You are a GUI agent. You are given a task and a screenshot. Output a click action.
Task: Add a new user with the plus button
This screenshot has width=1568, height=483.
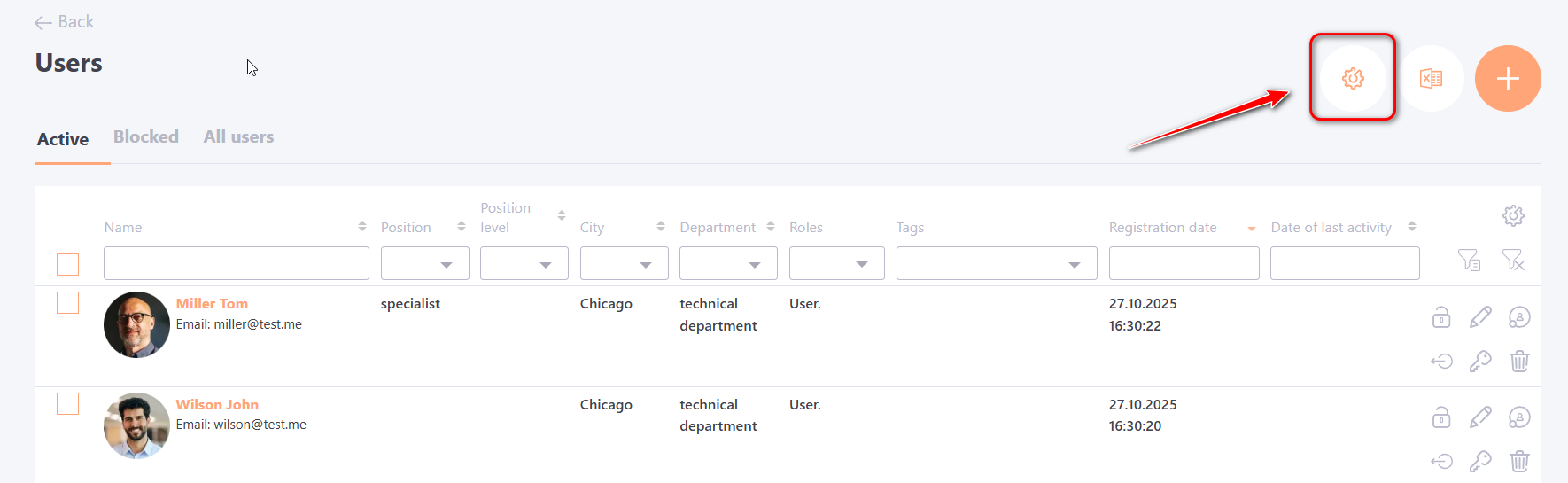[1508, 78]
